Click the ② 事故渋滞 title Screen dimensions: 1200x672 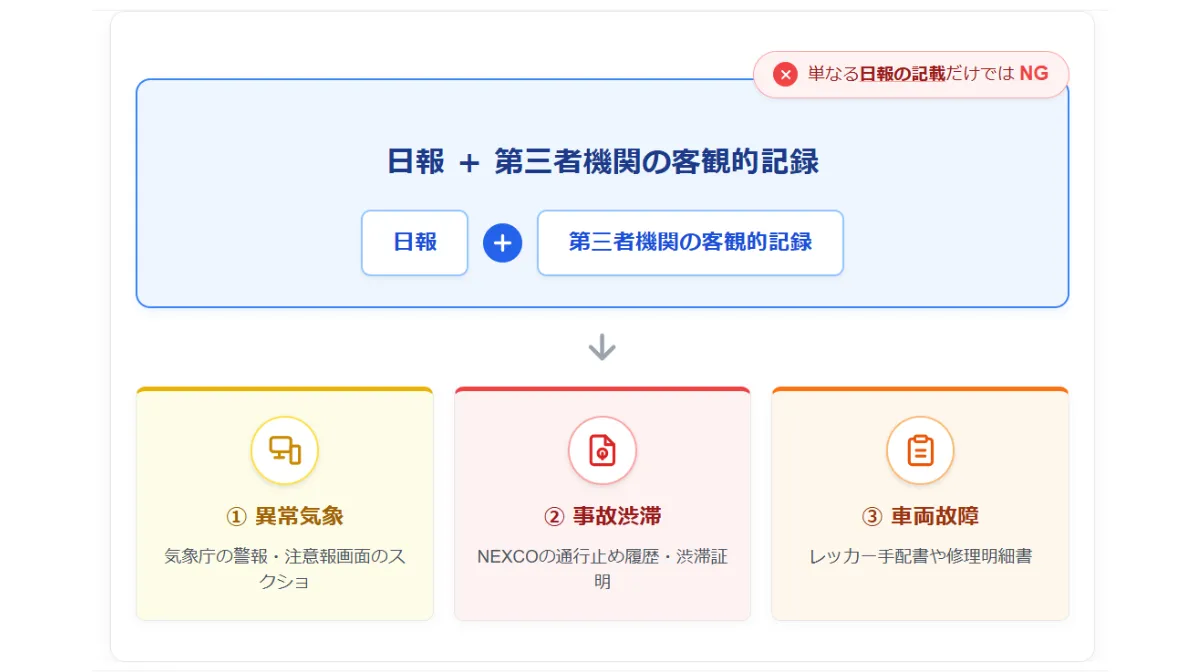coord(602,516)
